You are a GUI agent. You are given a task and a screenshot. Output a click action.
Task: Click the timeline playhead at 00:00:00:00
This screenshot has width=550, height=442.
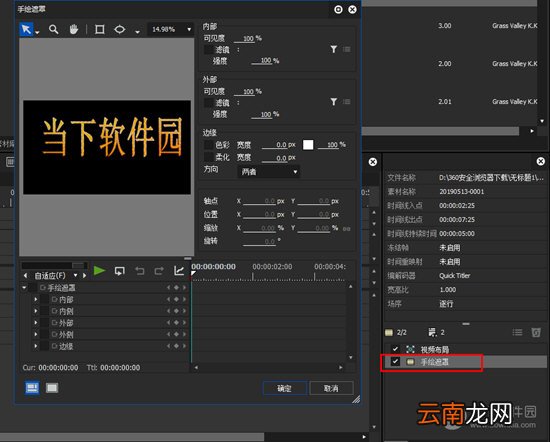(193, 273)
